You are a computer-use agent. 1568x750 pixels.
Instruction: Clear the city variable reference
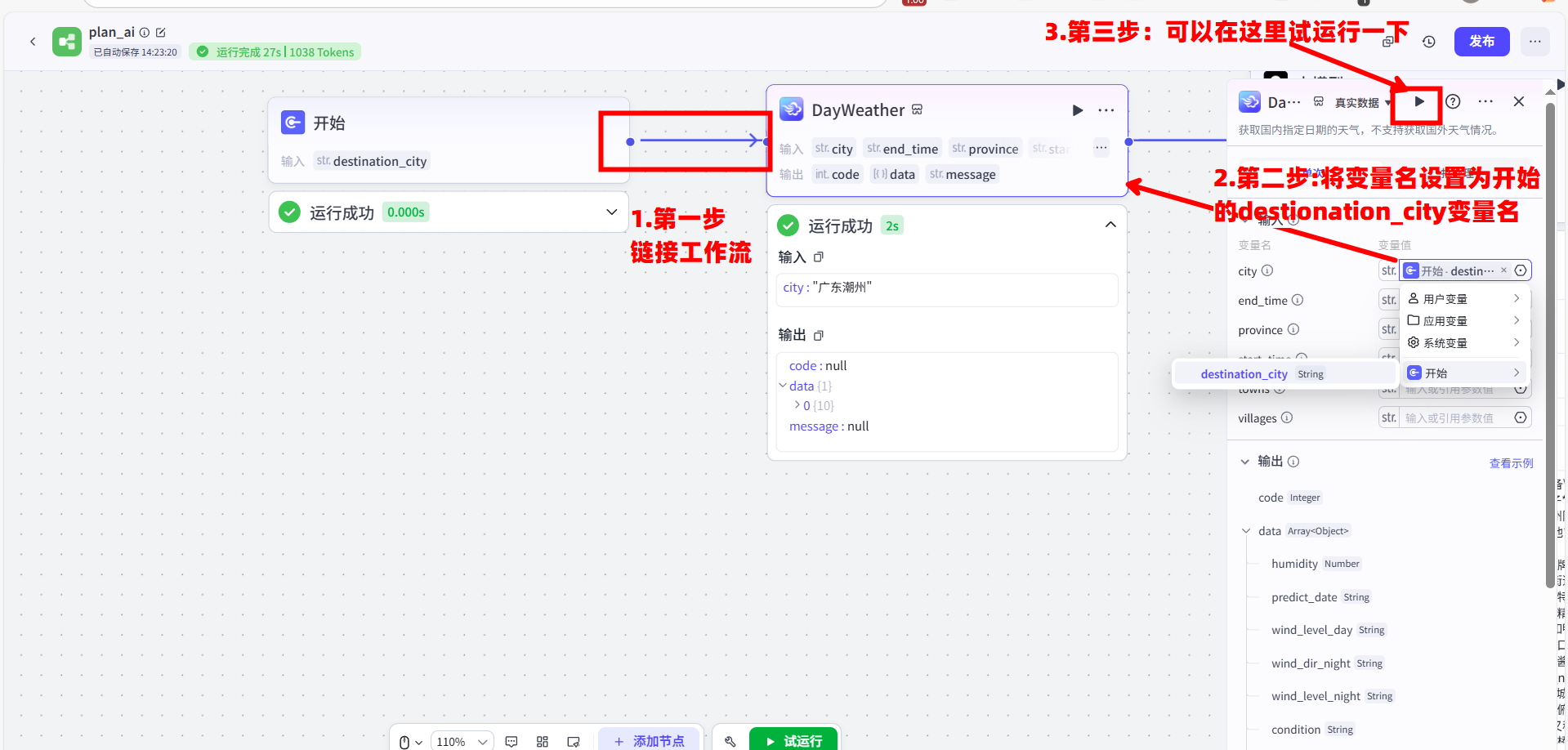[1503, 270]
